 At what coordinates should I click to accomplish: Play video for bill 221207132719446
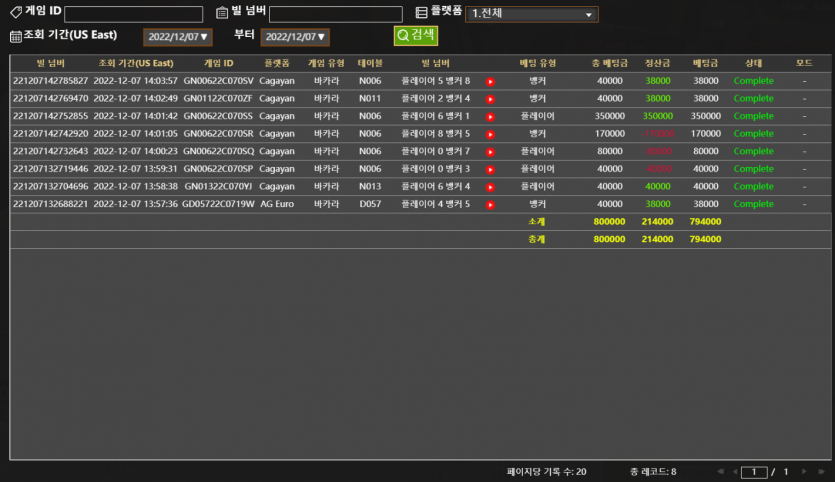pyautogui.click(x=490, y=169)
